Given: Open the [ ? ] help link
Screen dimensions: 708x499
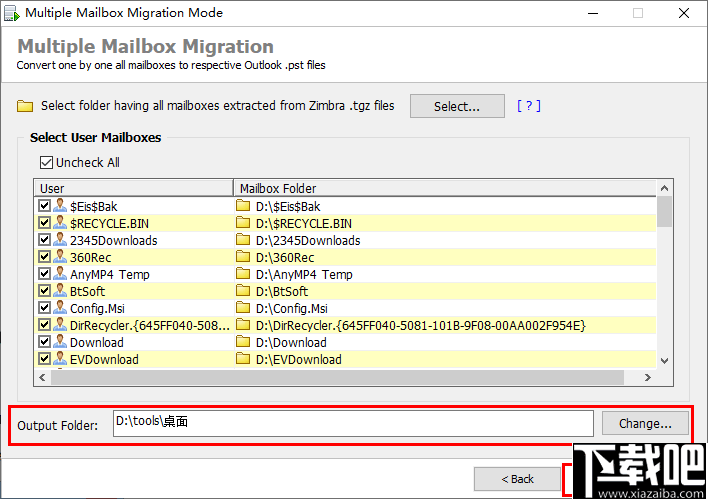Looking at the screenshot, I should (528, 106).
